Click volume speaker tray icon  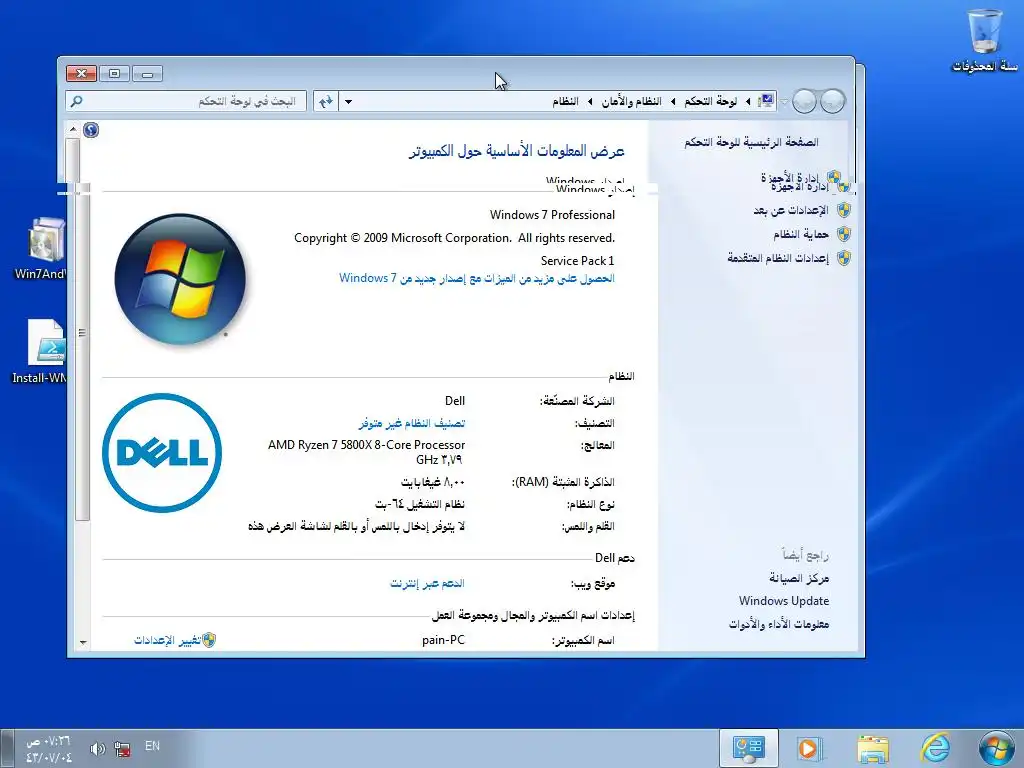97,748
